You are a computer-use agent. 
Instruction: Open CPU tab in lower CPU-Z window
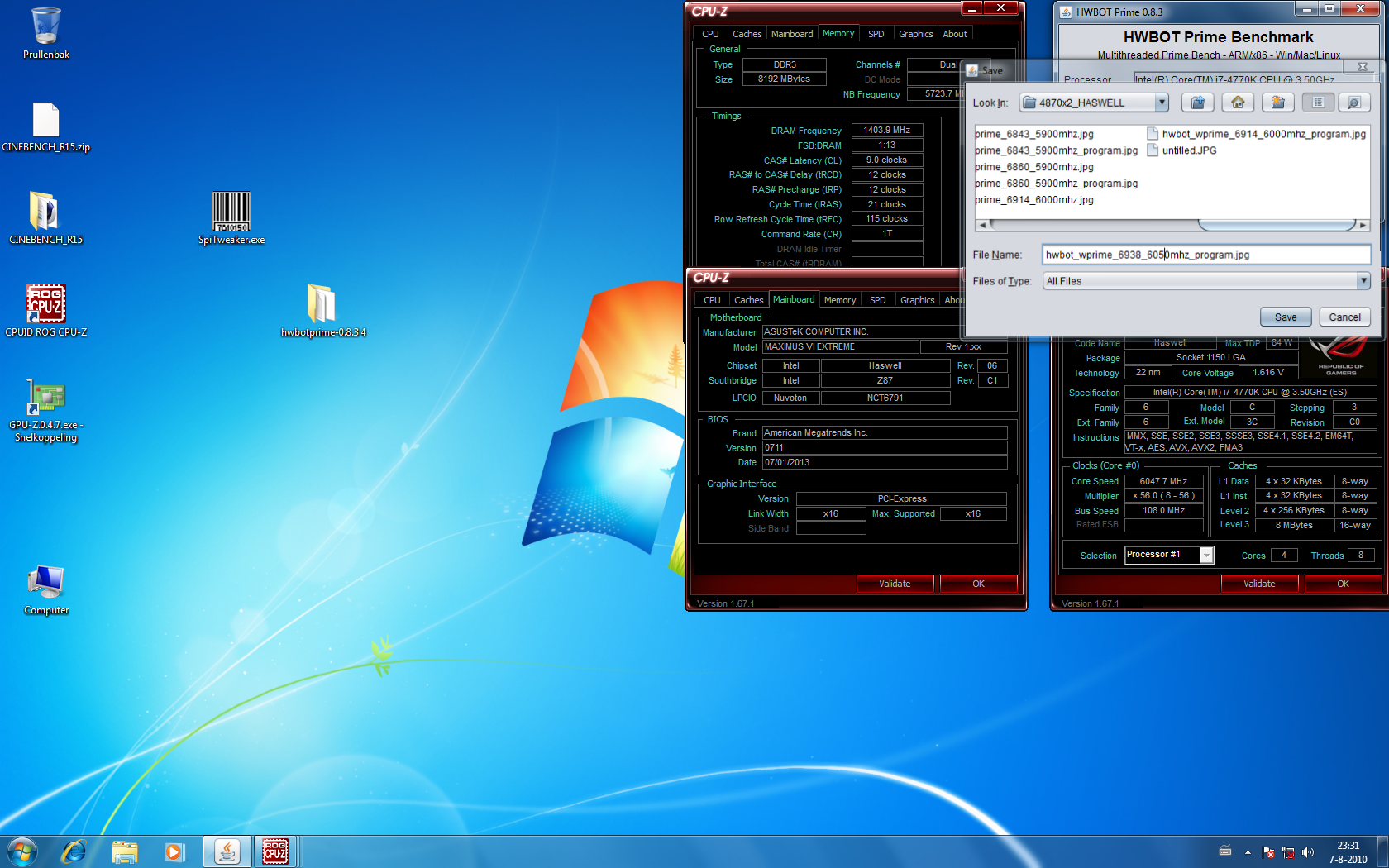[x=712, y=300]
